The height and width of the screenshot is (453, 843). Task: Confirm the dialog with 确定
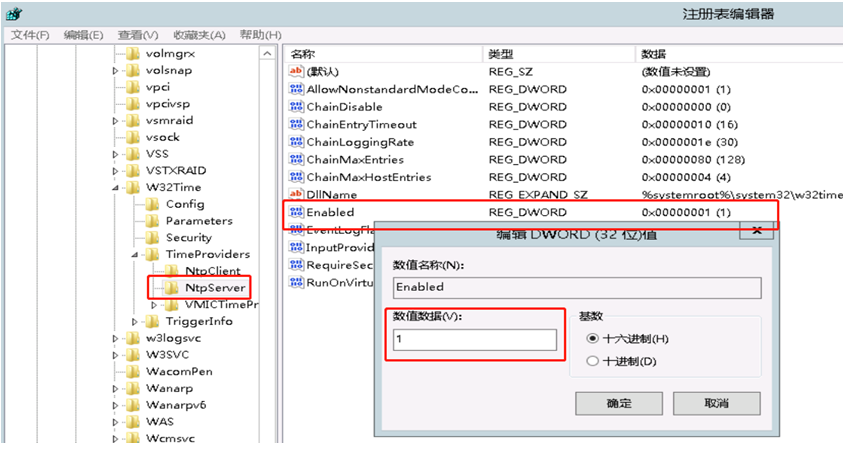619,403
